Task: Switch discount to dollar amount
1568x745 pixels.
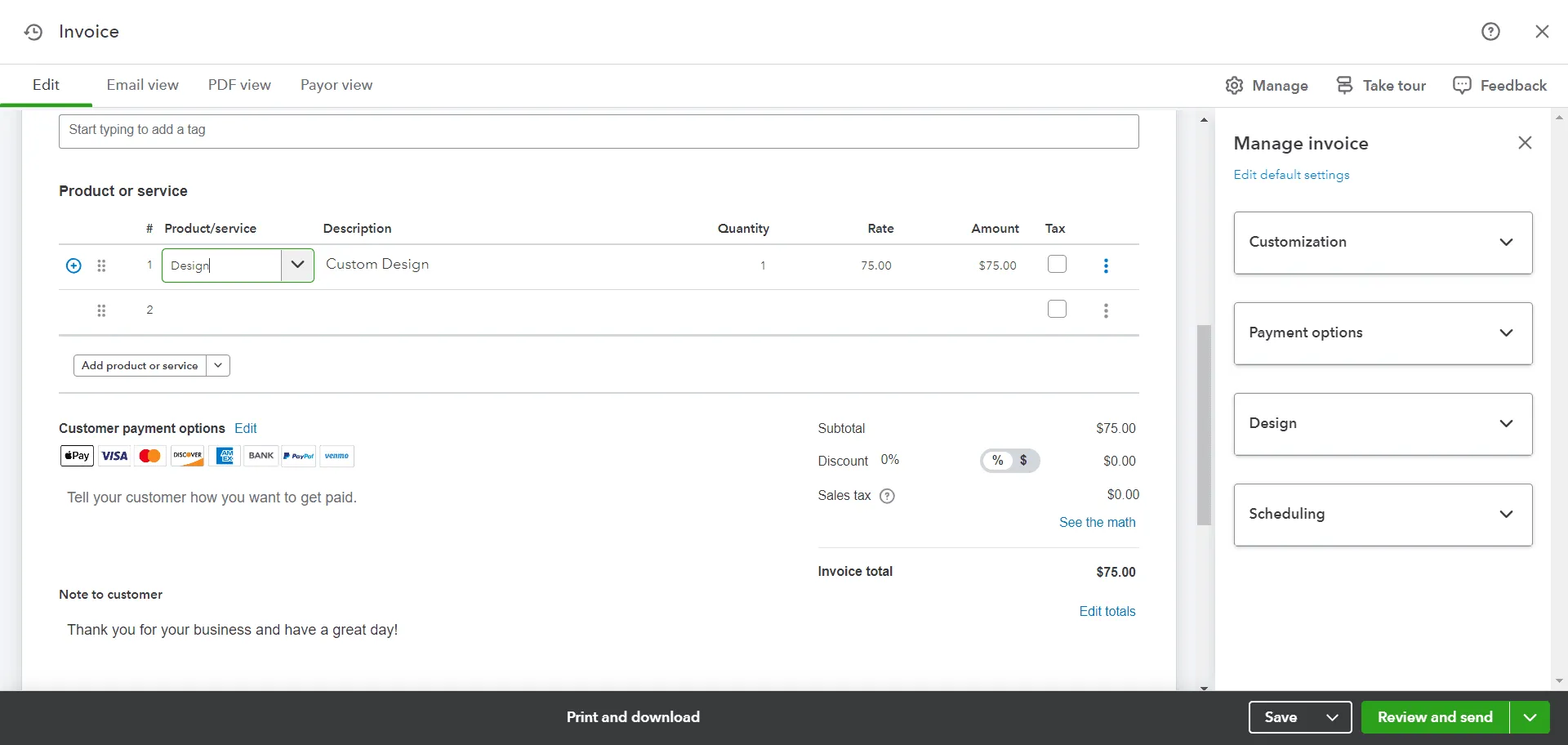Action: click(x=1025, y=461)
